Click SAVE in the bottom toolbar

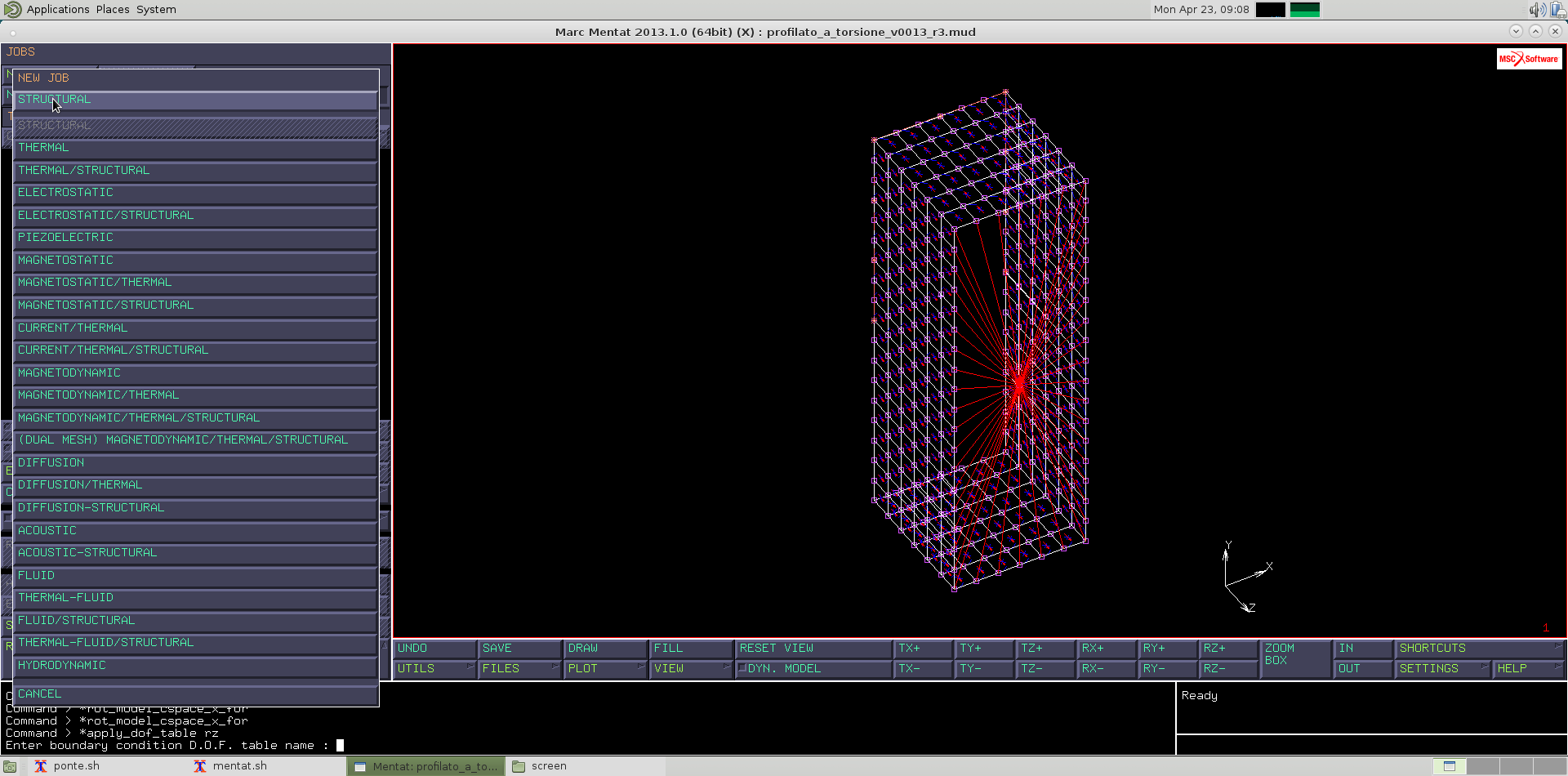[x=519, y=649]
